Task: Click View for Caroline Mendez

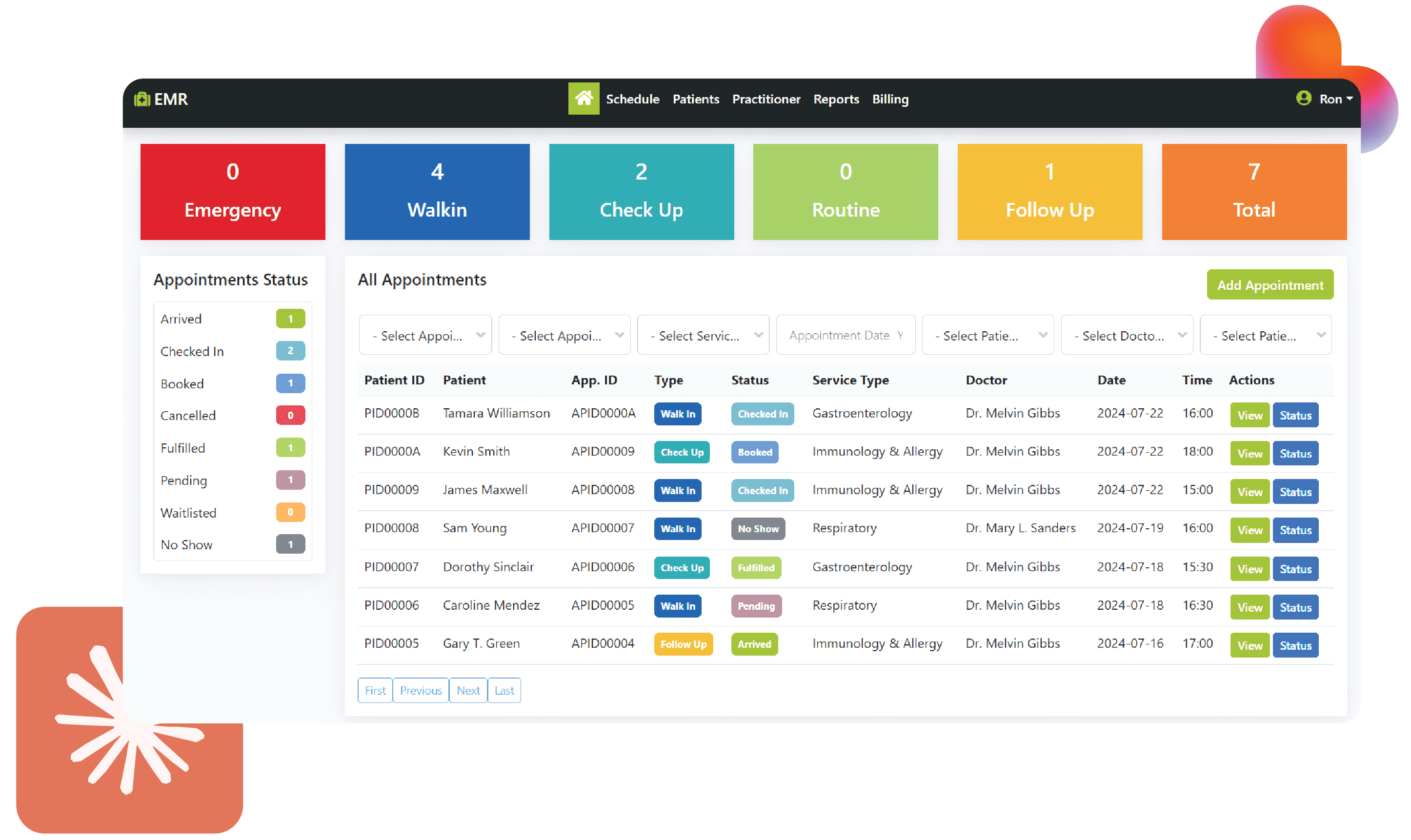Action: coord(1249,607)
